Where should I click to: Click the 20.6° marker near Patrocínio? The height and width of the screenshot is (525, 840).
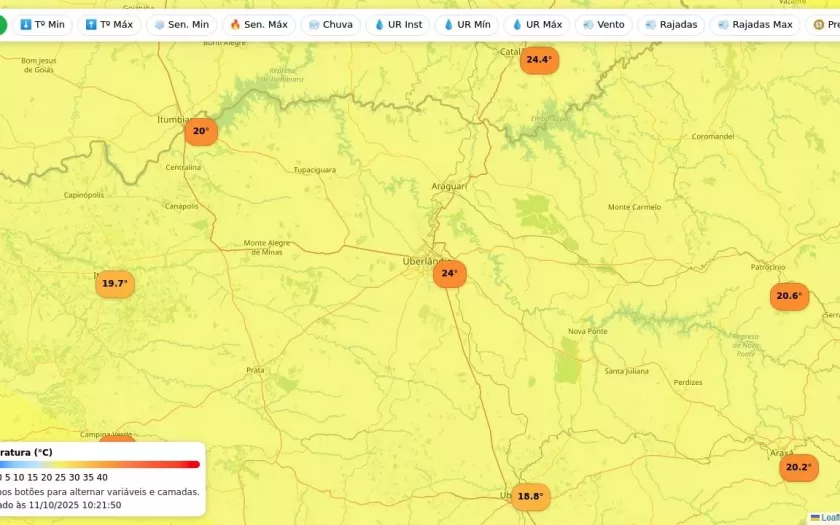click(x=789, y=296)
